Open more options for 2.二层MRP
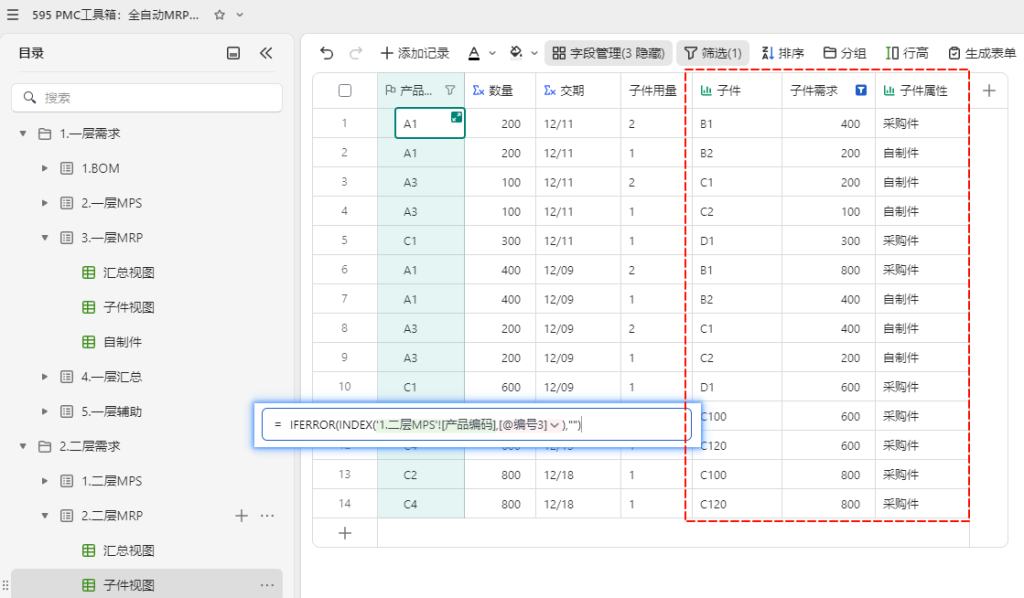Viewport: 1024px width, 598px height. click(x=267, y=516)
